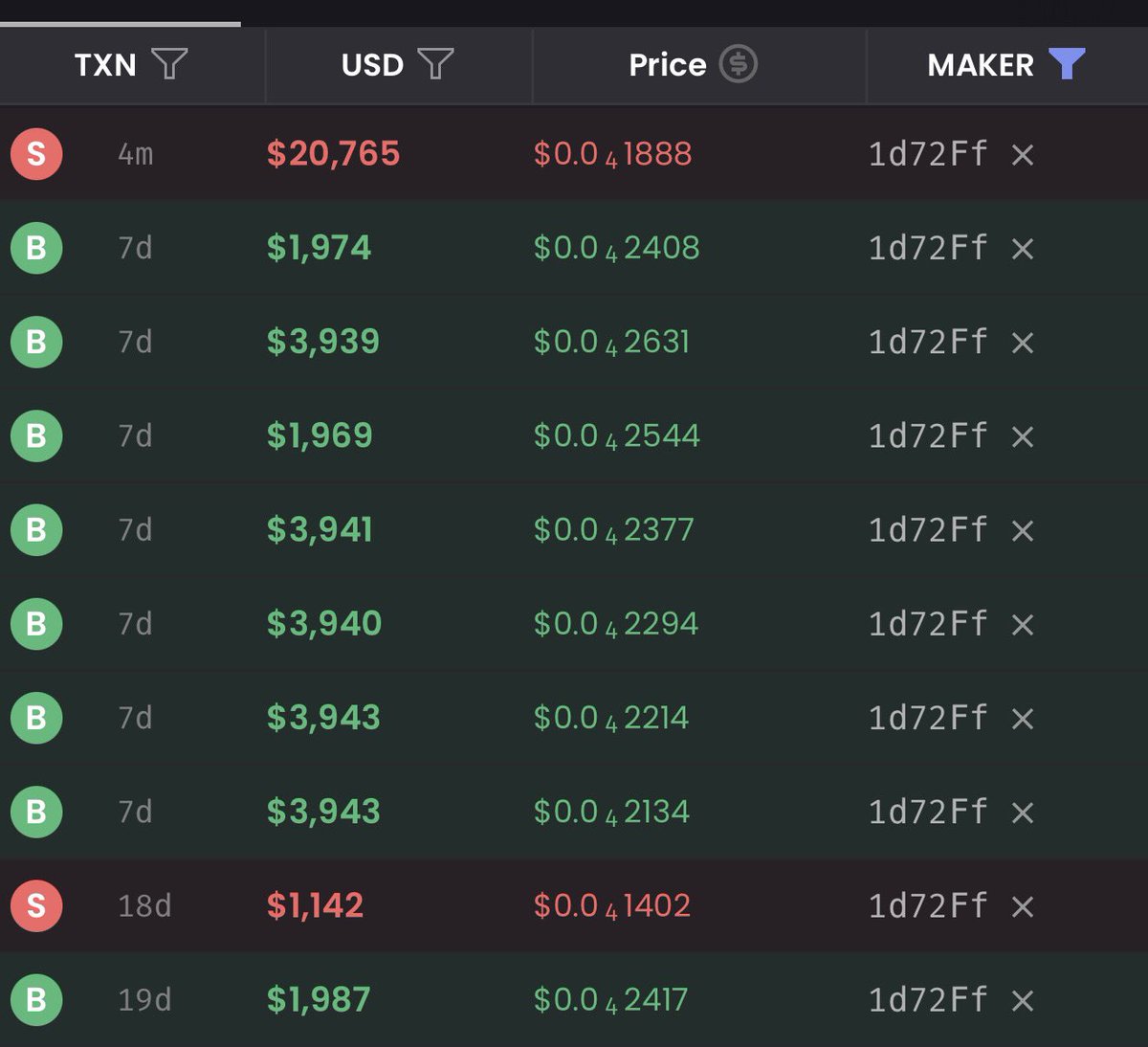The width and height of the screenshot is (1148, 1047).
Task: Click the price $0.0₄1888
Action: point(612,154)
